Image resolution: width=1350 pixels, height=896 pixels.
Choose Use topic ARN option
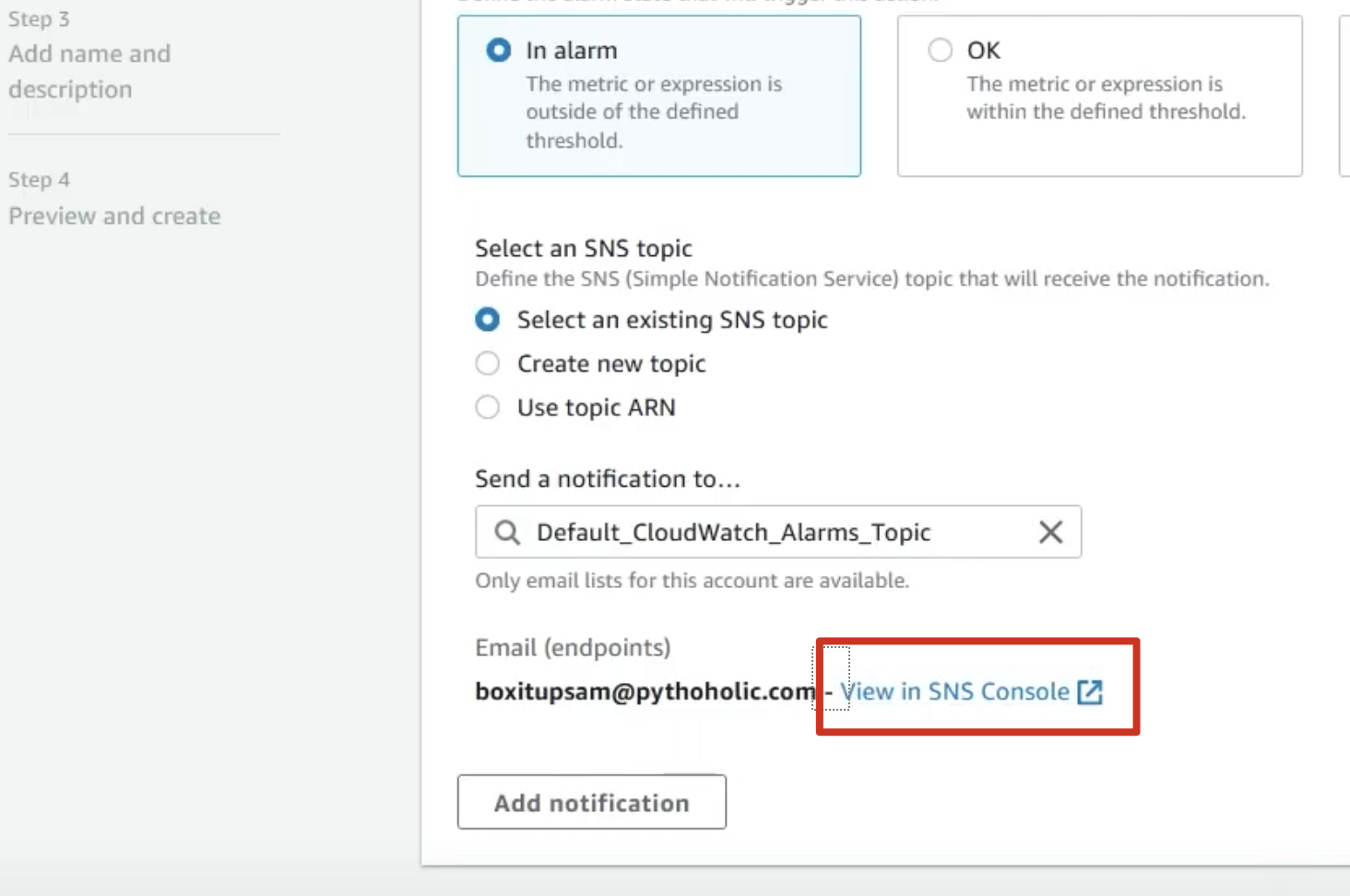click(x=488, y=407)
